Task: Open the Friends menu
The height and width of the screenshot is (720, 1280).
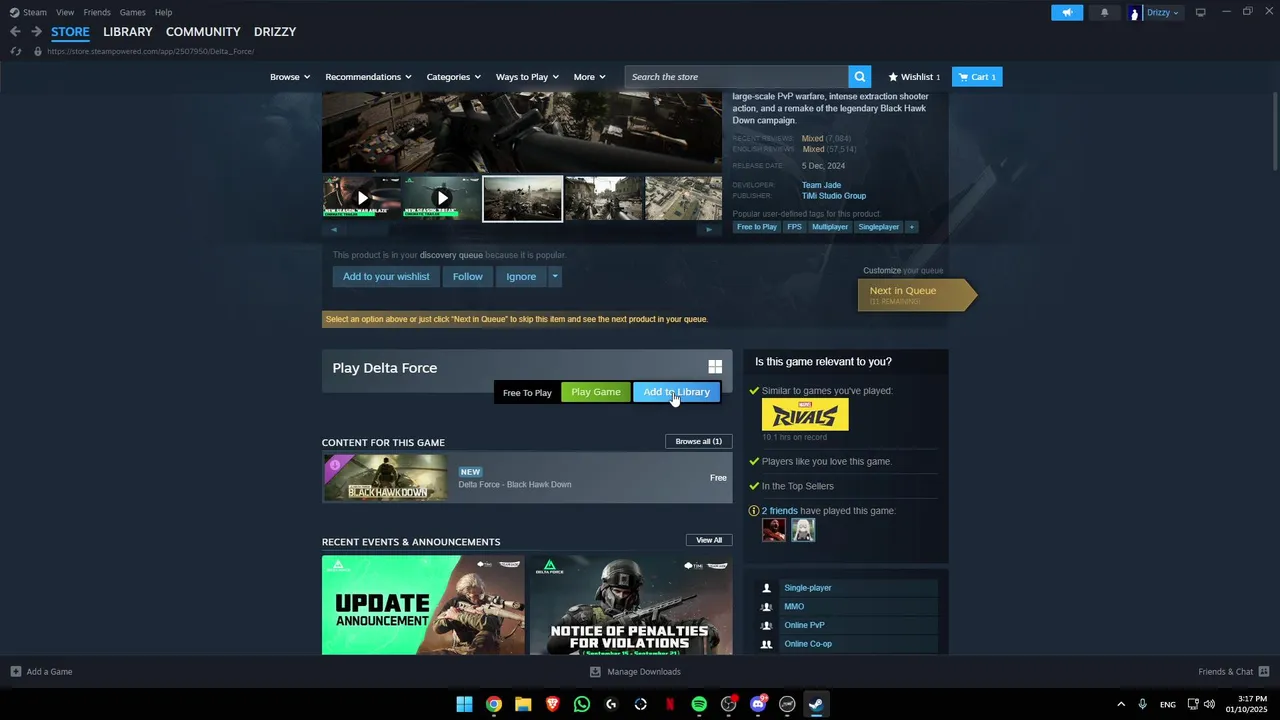Action: point(97,12)
